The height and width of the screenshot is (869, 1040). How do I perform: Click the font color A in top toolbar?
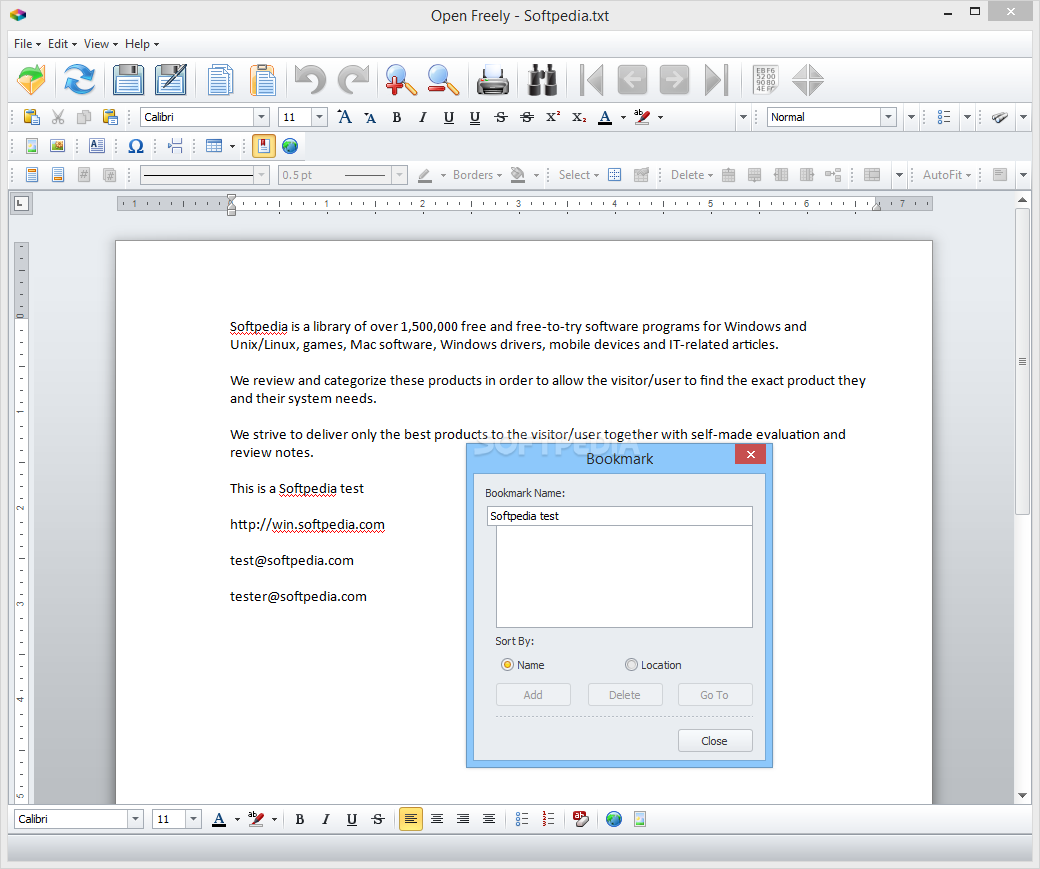[605, 117]
